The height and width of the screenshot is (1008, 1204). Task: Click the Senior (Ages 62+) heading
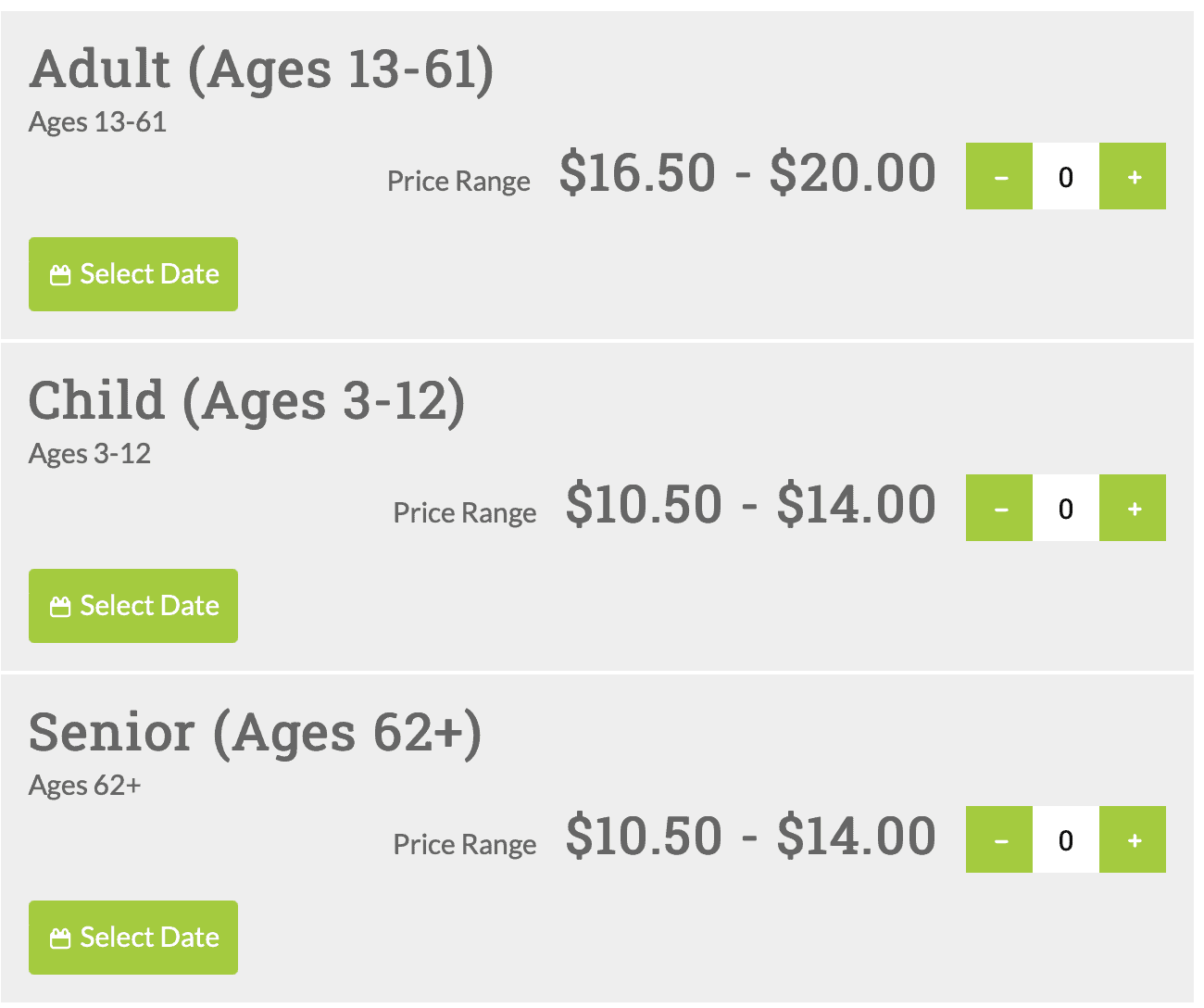coord(256,734)
